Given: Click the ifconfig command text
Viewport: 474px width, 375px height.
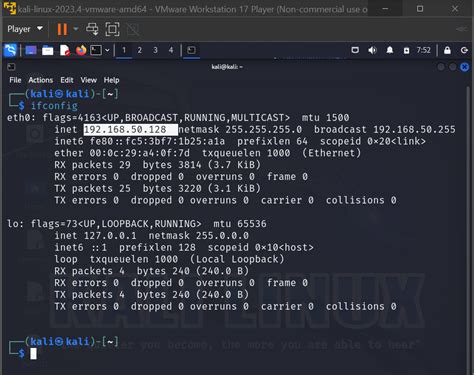Looking at the screenshot, I should (54, 106).
